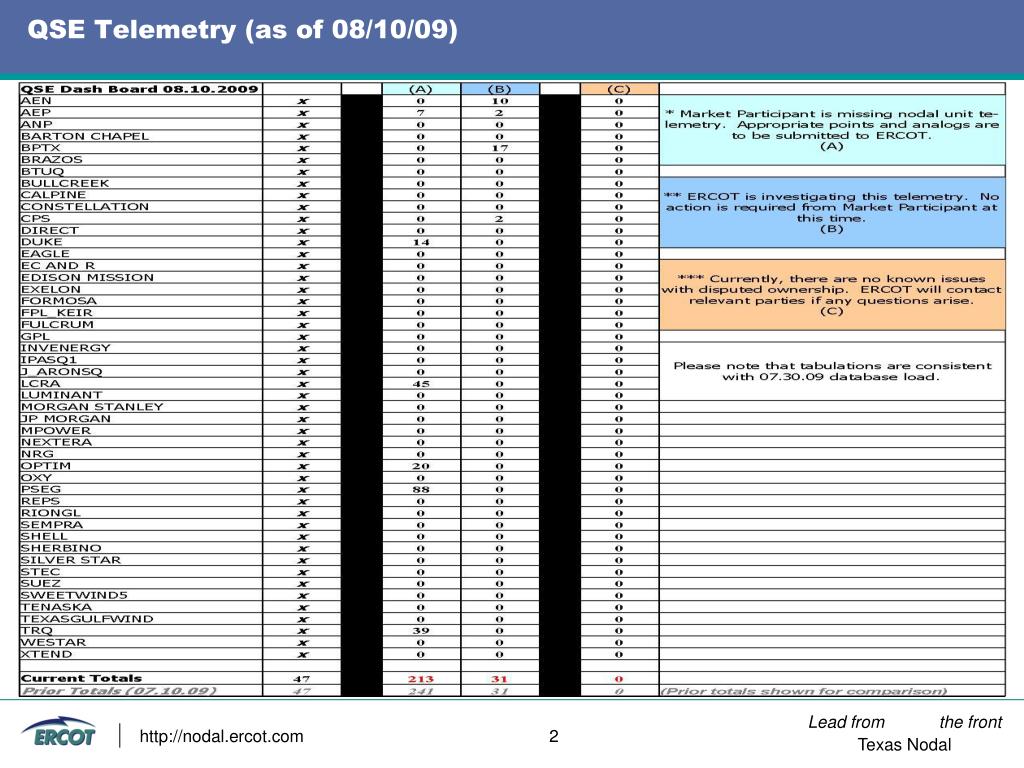Click the QSE Dash Board 08.10.2009 header
This screenshot has width=1024, height=768.
140,89
